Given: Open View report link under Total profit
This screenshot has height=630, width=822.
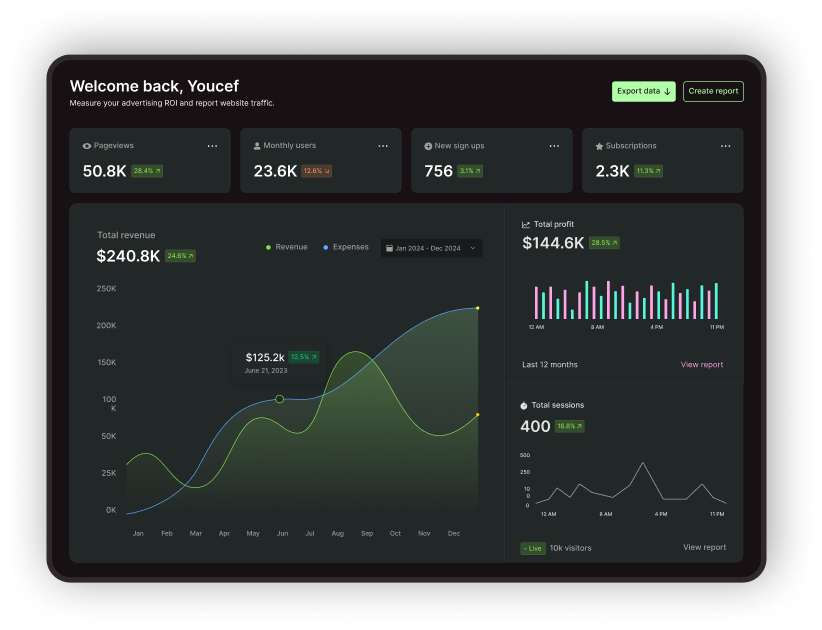Looking at the screenshot, I should click(x=701, y=364).
